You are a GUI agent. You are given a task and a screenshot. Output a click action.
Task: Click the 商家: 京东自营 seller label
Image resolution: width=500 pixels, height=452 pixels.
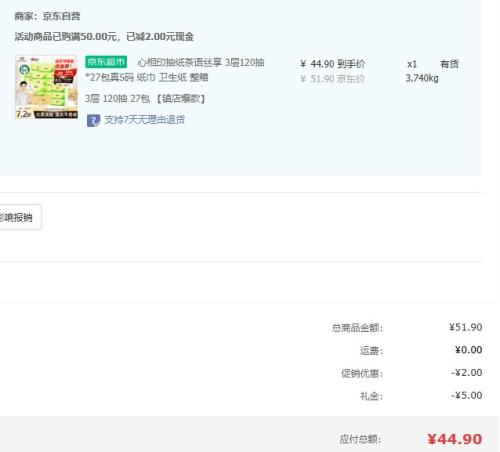(47, 16)
